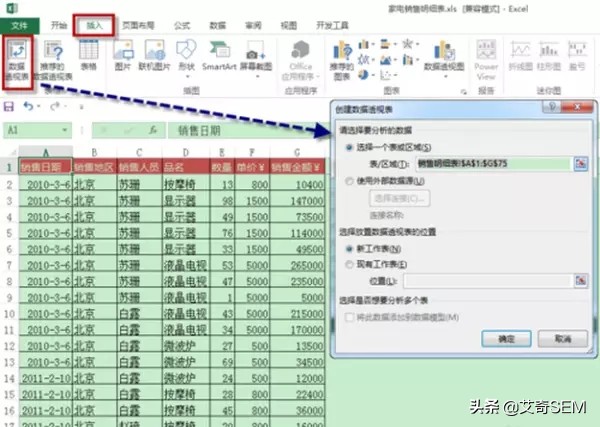Click the dialog help question mark button
Viewport: 600px width, 427px height.
click(552, 107)
